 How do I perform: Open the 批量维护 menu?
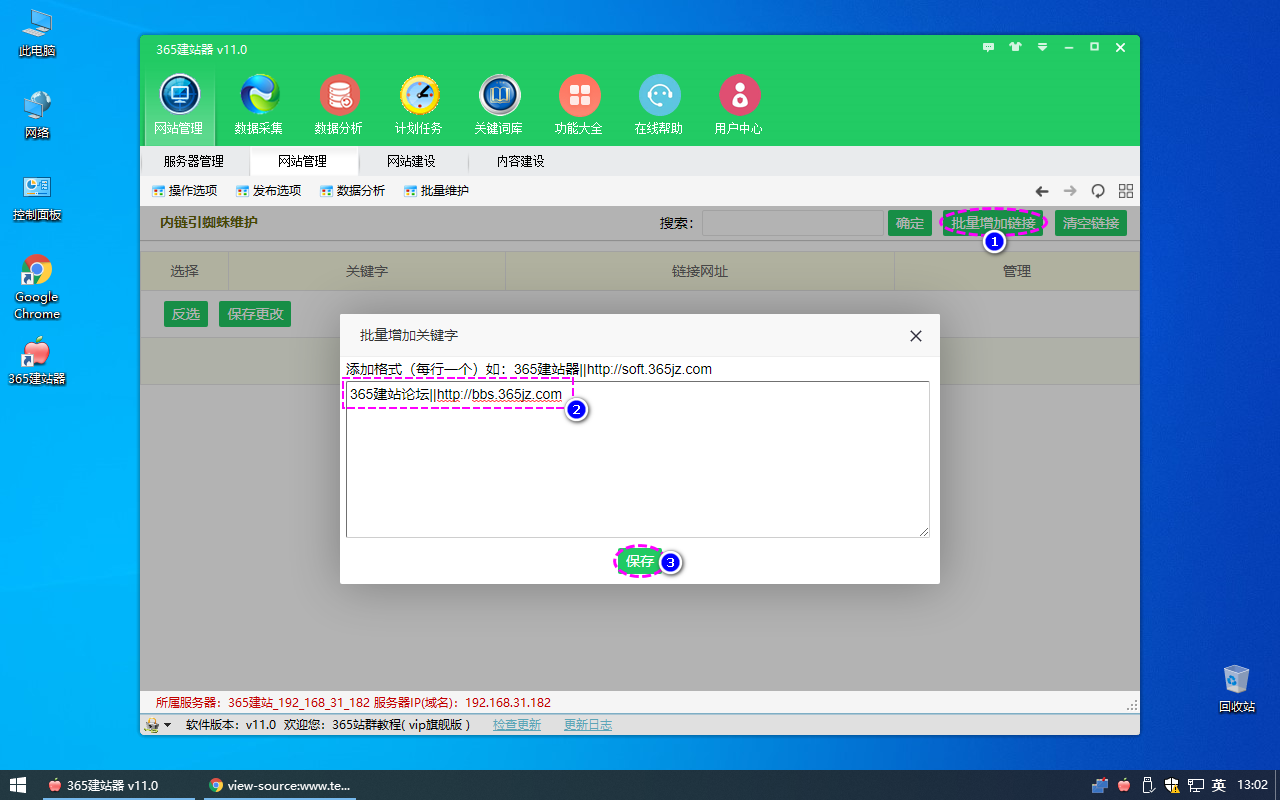point(437,191)
